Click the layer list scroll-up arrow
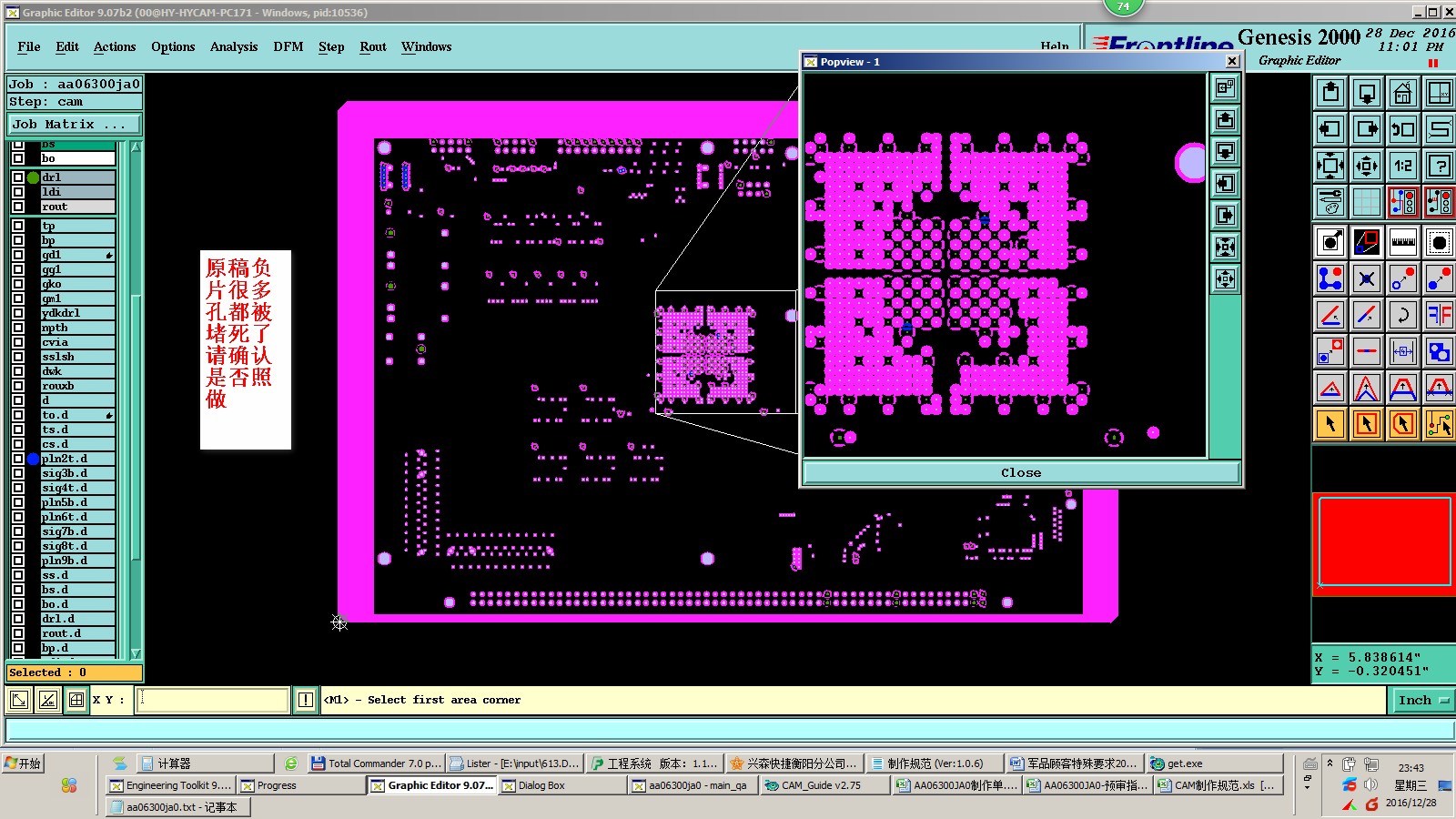This screenshot has width=1456, height=819. pyautogui.click(x=136, y=147)
